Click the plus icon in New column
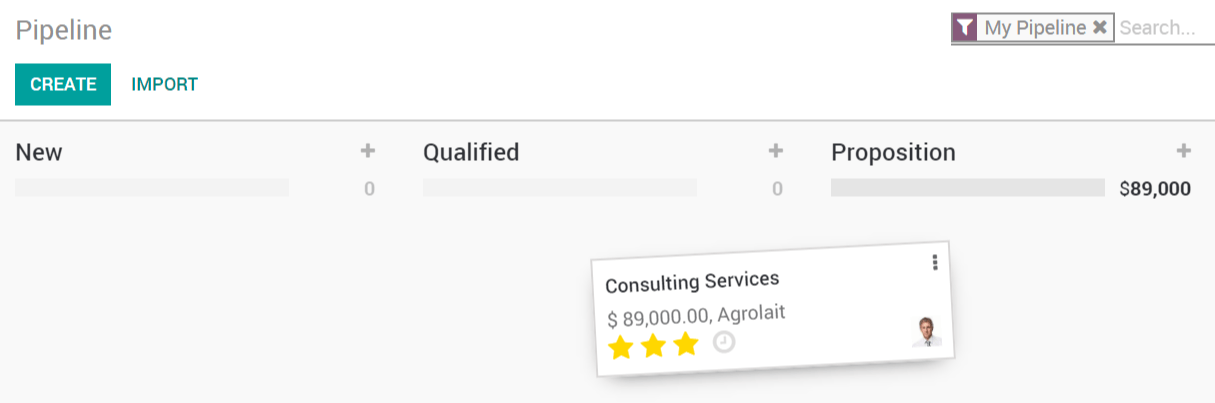 click(368, 152)
